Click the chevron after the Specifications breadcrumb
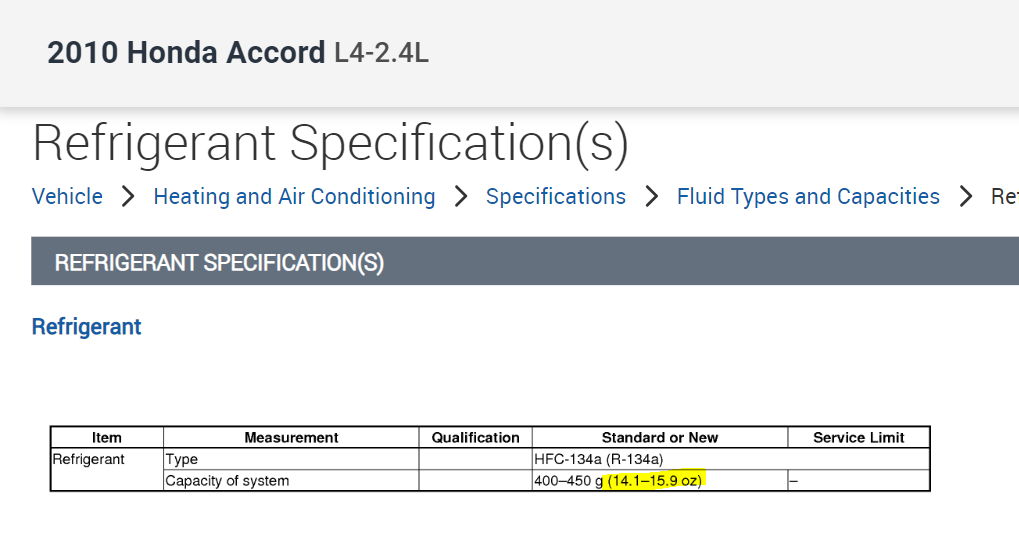1019x546 pixels. point(651,197)
